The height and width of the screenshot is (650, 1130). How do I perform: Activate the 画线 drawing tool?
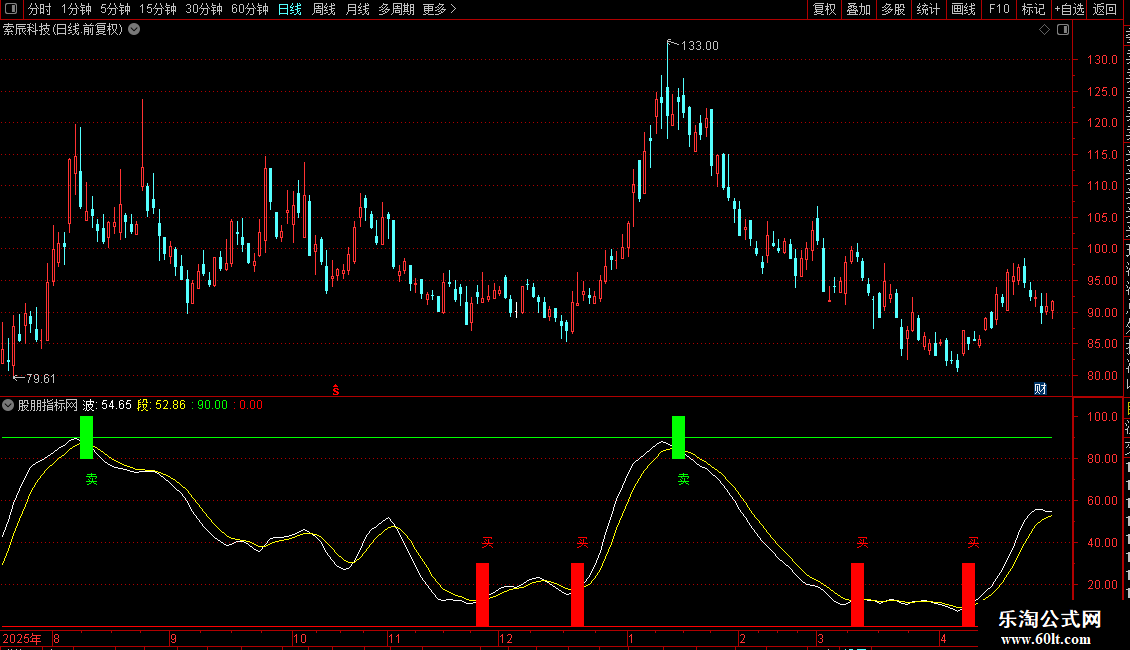click(964, 9)
